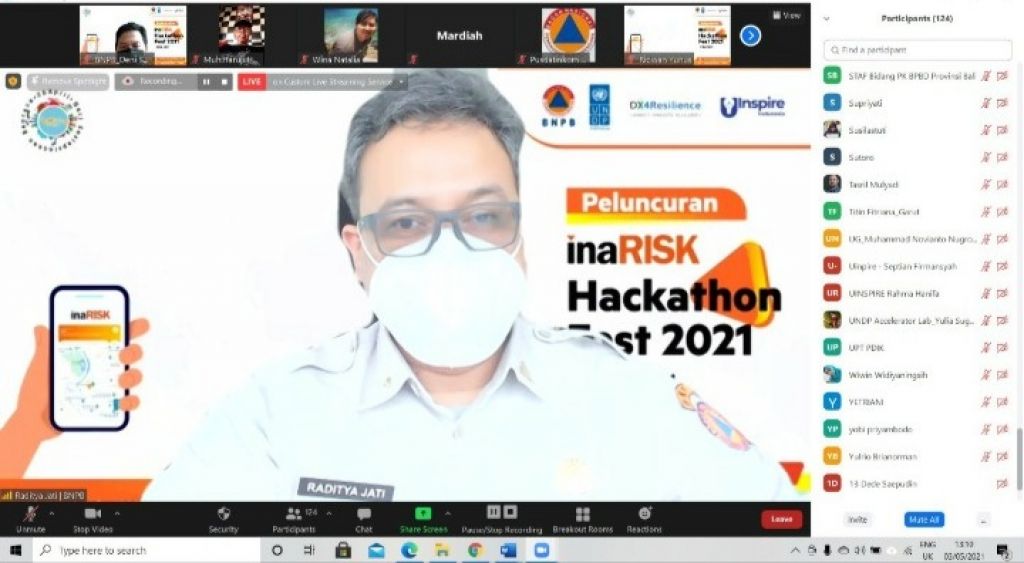Click the encryption shield icon at top-left

click(x=13, y=81)
